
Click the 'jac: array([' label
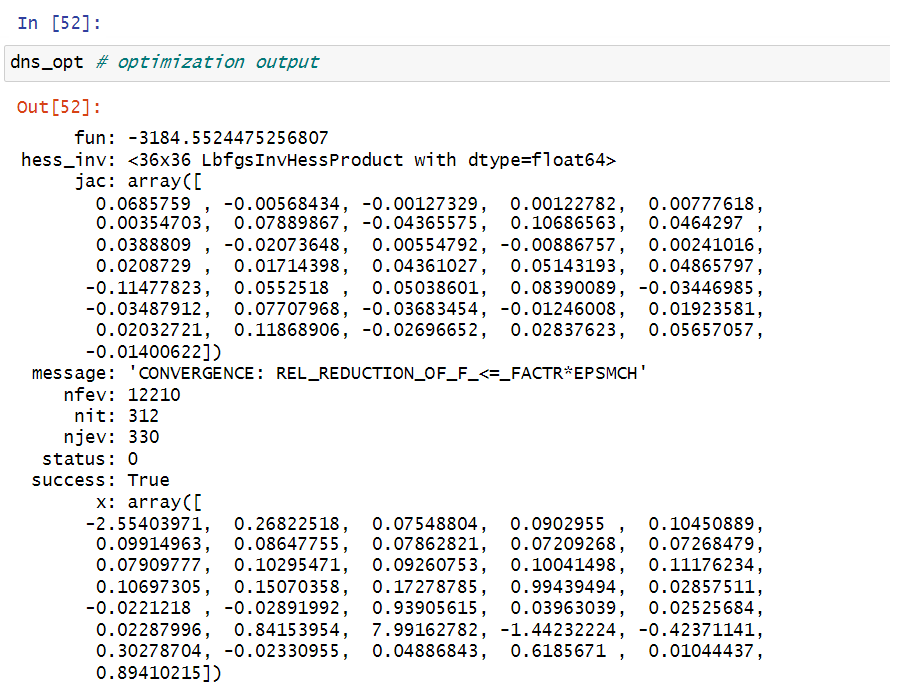[x=138, y=182]
